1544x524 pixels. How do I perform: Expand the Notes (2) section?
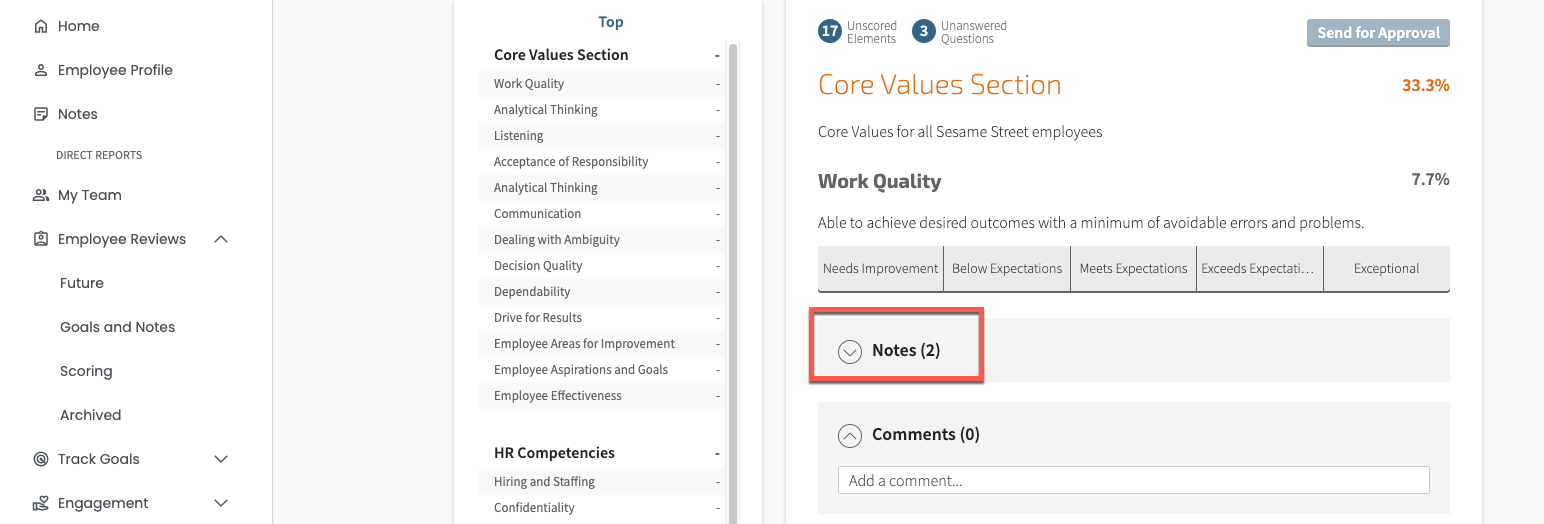click(850, 351)
